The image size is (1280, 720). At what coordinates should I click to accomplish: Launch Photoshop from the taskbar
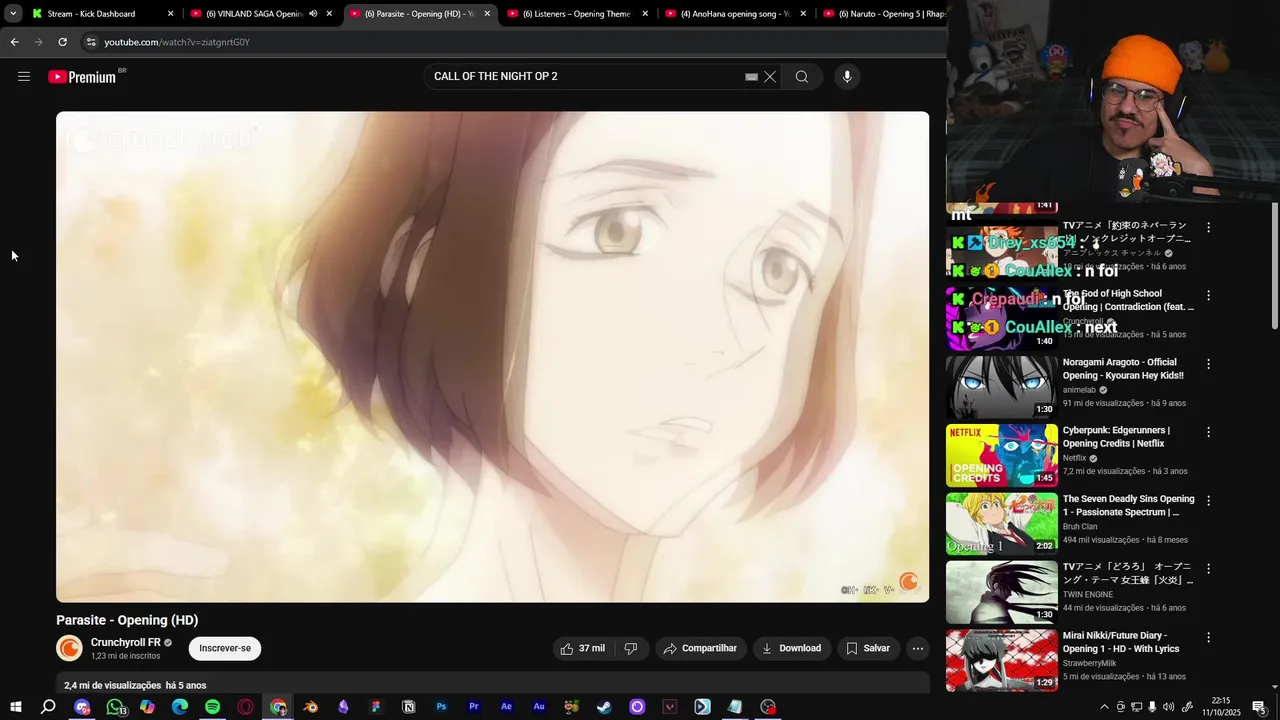[x=441, y=707]
